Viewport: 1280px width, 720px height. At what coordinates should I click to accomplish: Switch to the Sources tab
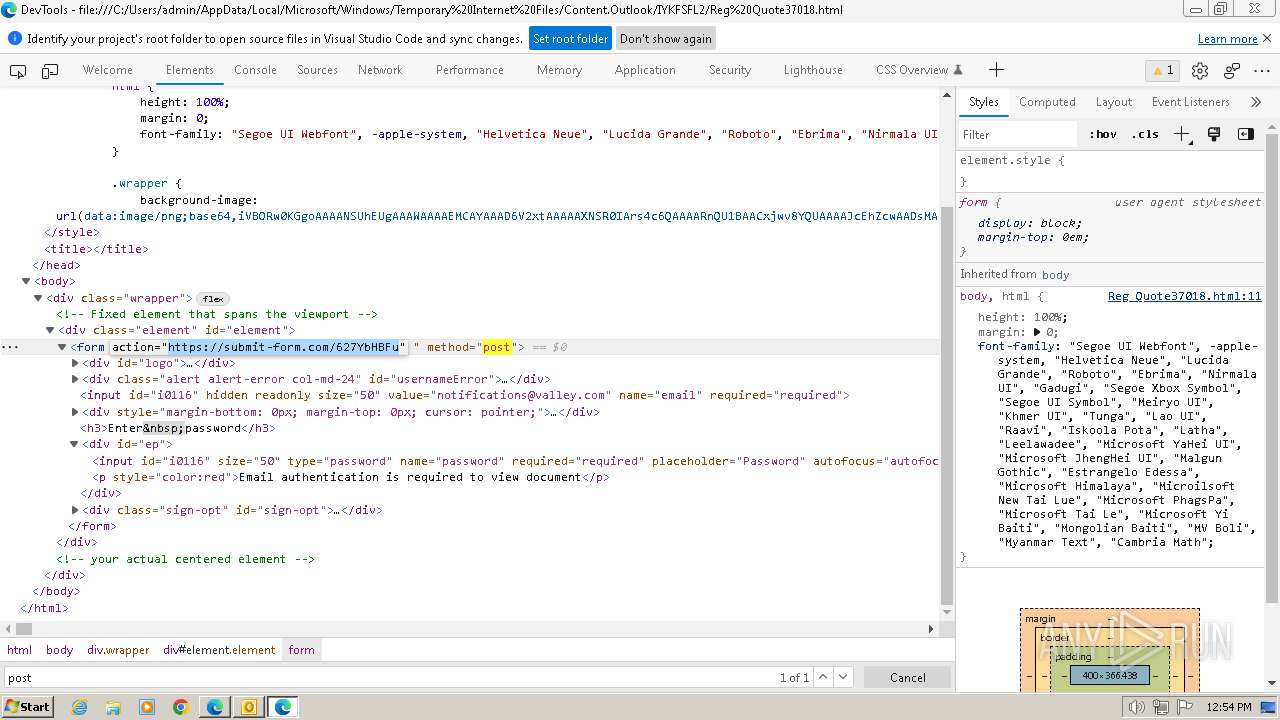(317, 70)
